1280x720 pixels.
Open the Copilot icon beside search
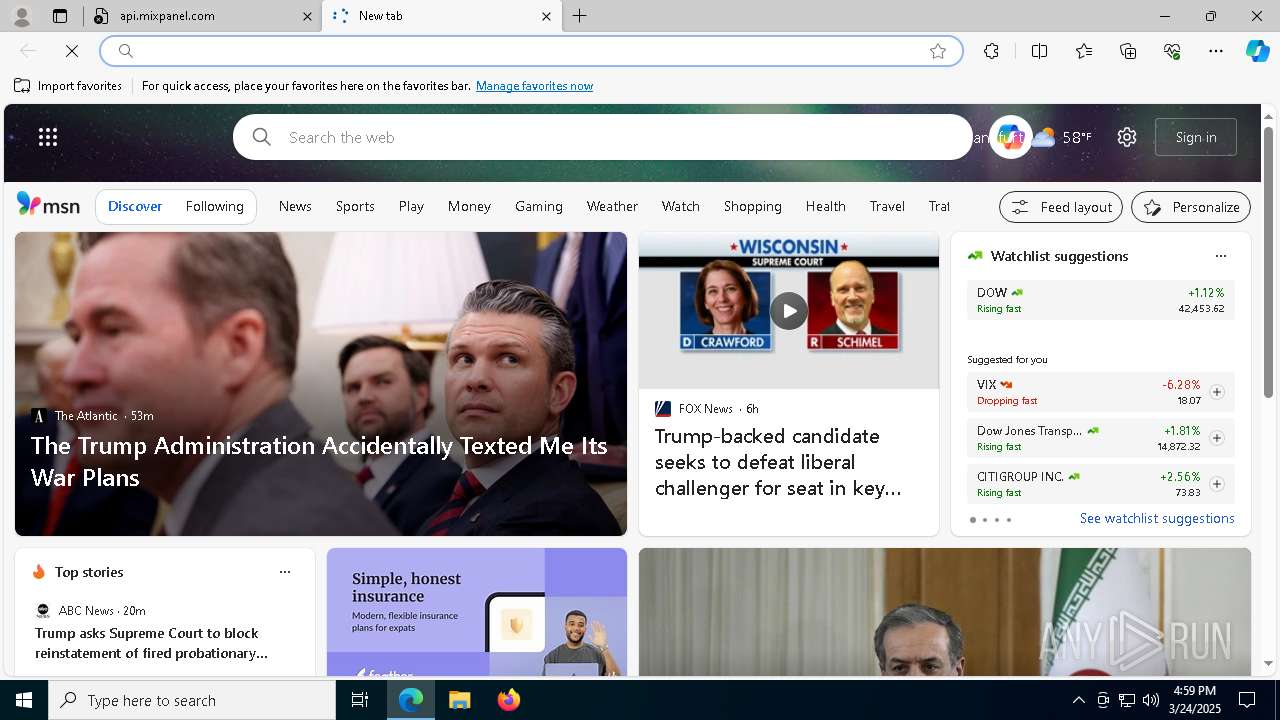tap(1010, 137)
